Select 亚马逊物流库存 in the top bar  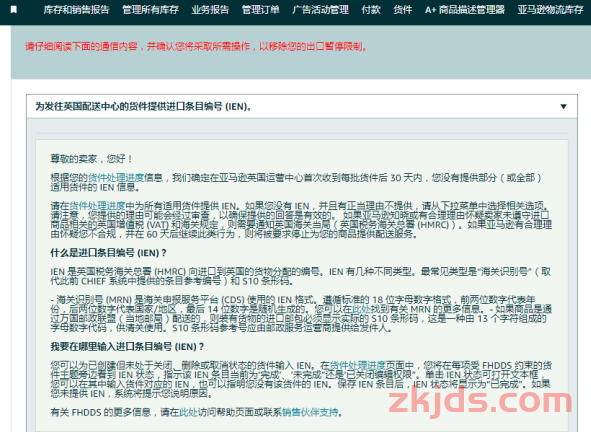tap(551, 10)
